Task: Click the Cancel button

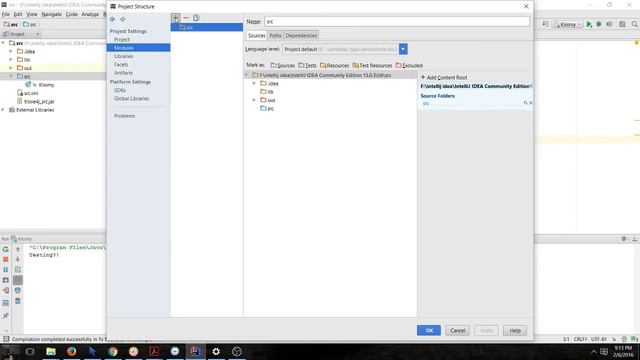Action: tap(458, 331)
